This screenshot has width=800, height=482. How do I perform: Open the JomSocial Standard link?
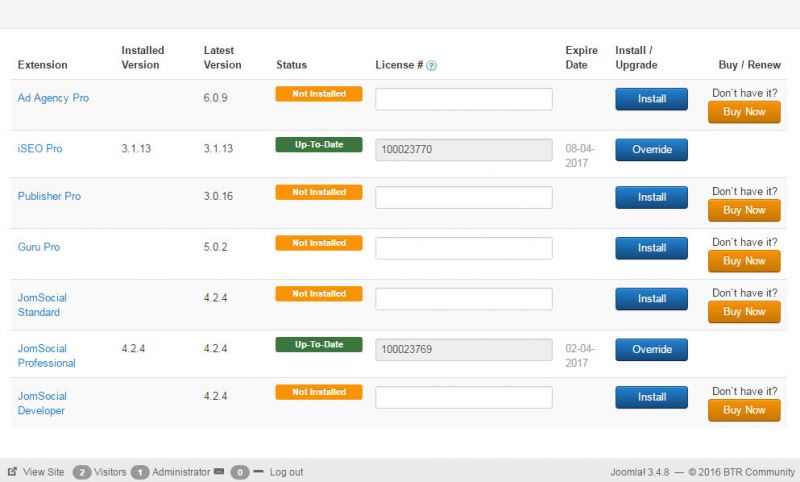42,305
